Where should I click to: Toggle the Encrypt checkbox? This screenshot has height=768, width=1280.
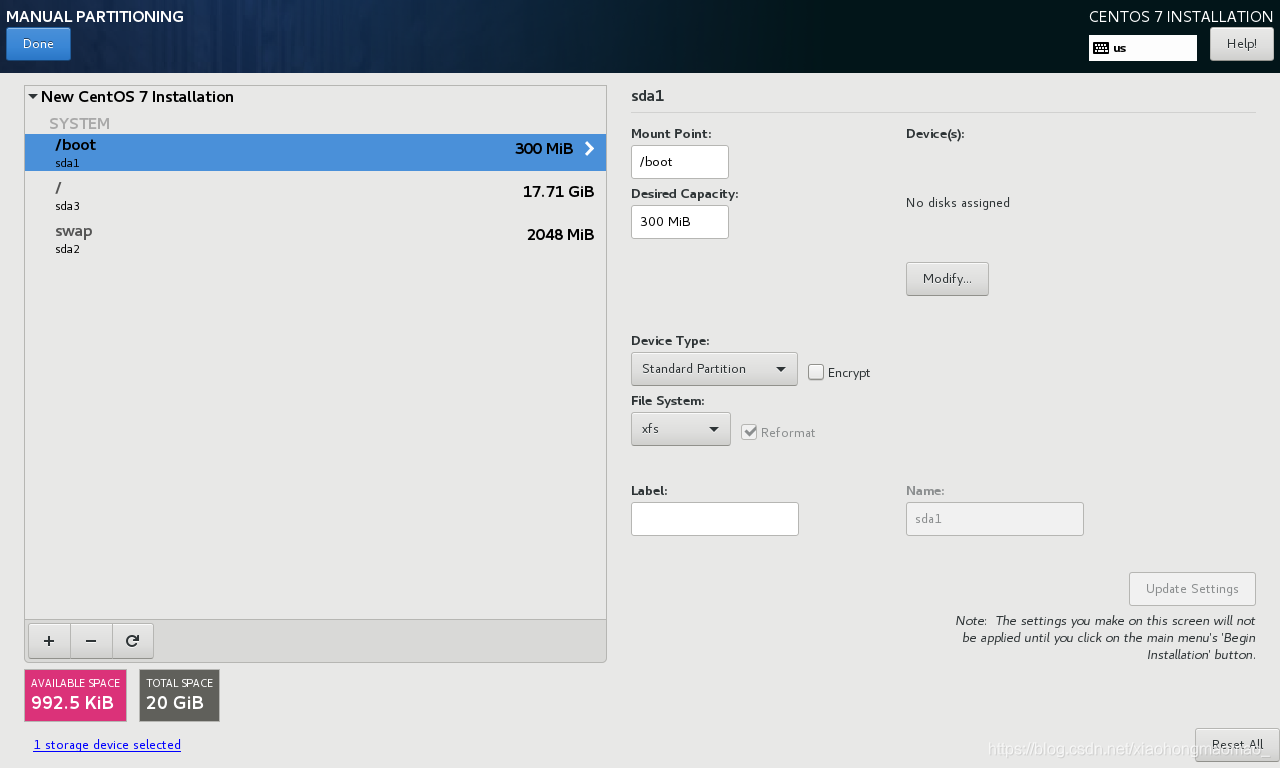pyautogui.click(x=816, y=372)
